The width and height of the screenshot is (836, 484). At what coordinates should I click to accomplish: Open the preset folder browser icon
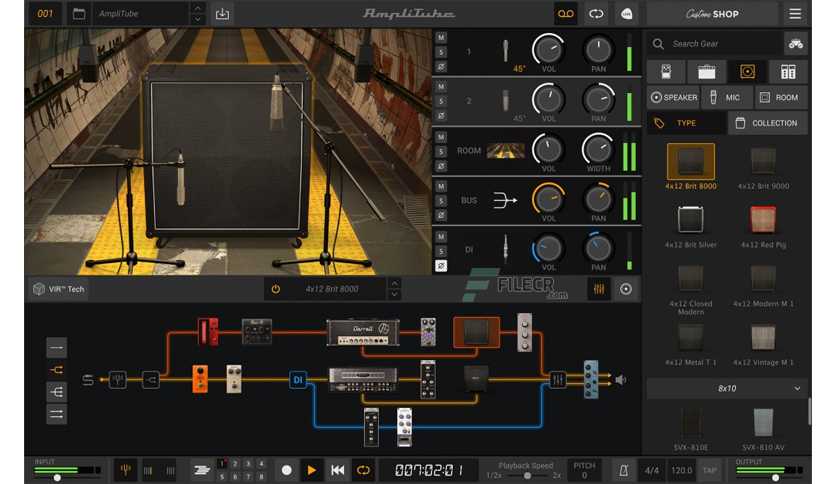pyautogui.click(x=78, y=14)
